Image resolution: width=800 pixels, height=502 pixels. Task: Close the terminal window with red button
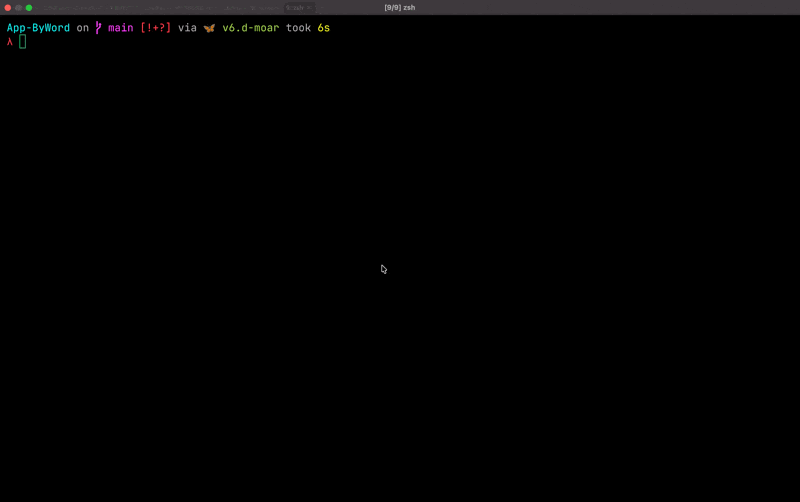click(x=8, y=7)
